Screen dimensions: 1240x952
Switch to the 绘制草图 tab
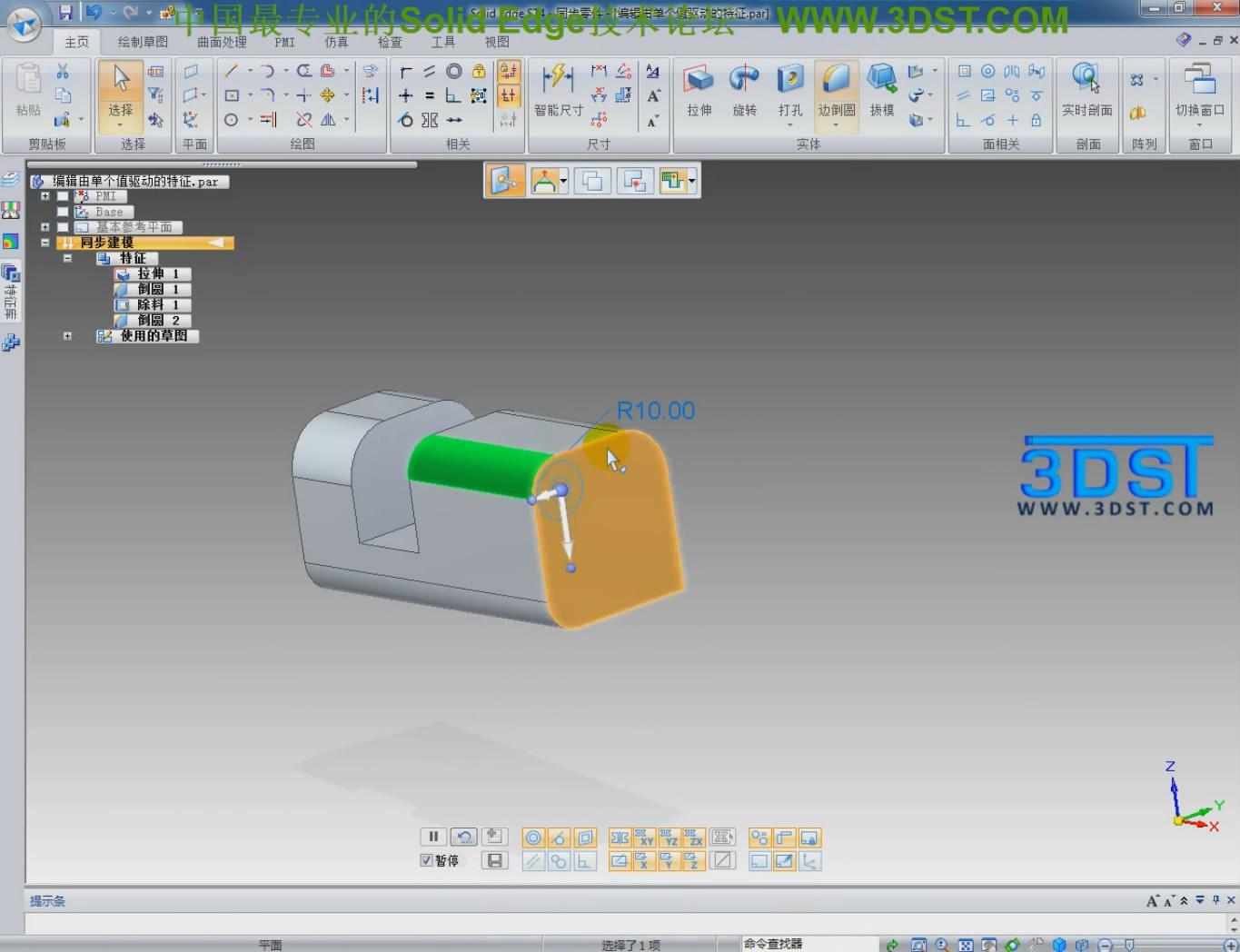point(143,42)
